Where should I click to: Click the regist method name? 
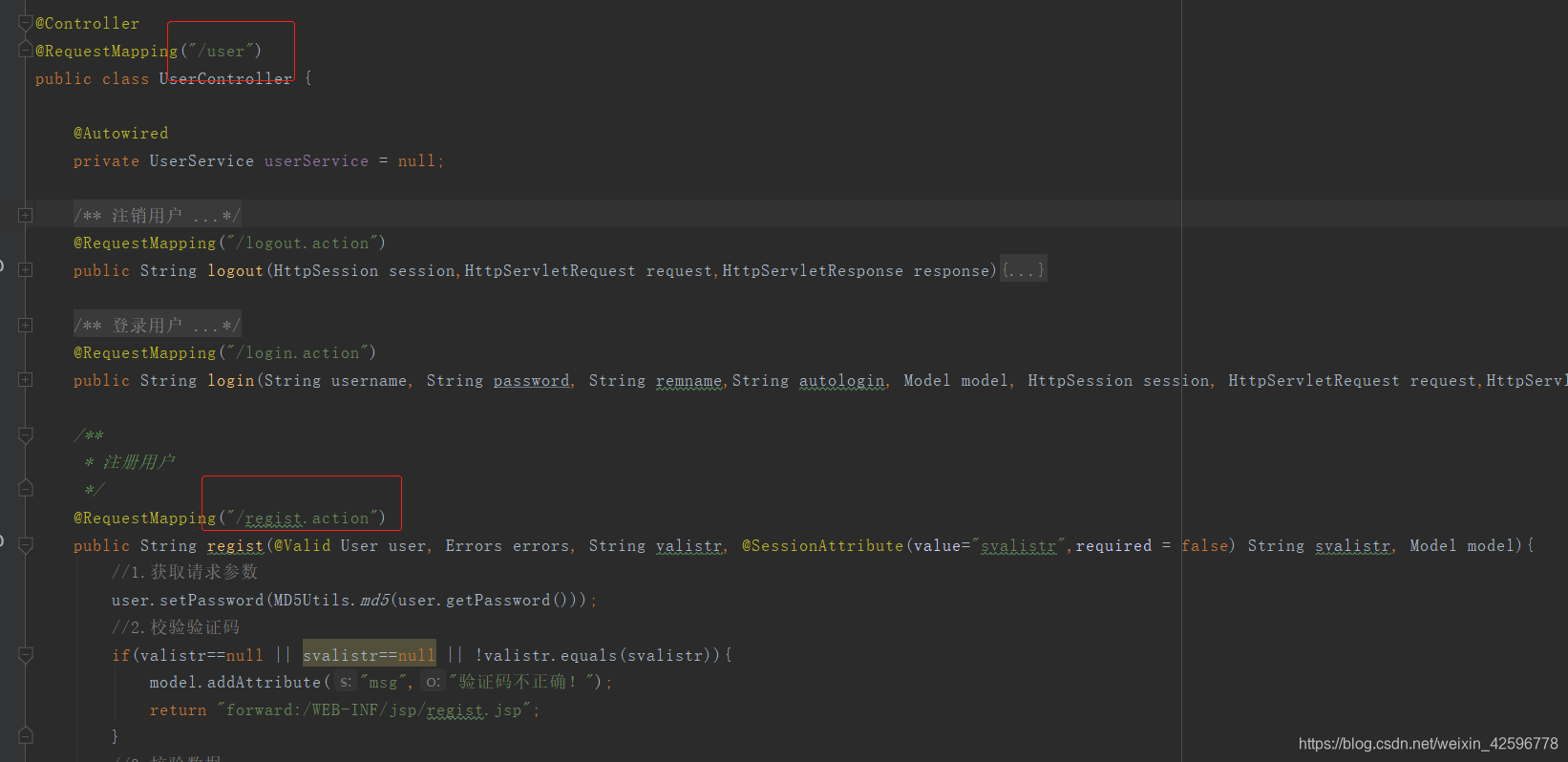click(x=235, y=545)
